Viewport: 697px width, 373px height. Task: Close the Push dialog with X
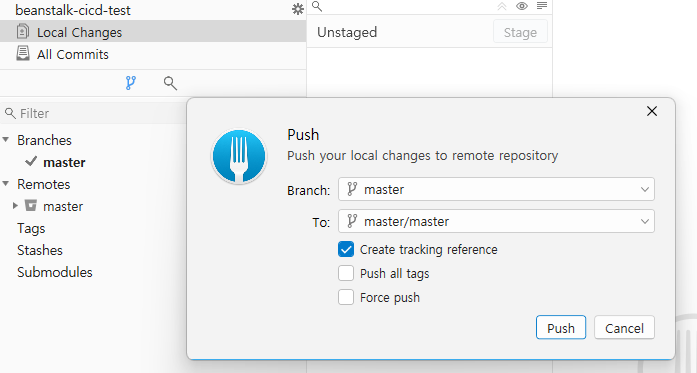click(x=652, y=111)
